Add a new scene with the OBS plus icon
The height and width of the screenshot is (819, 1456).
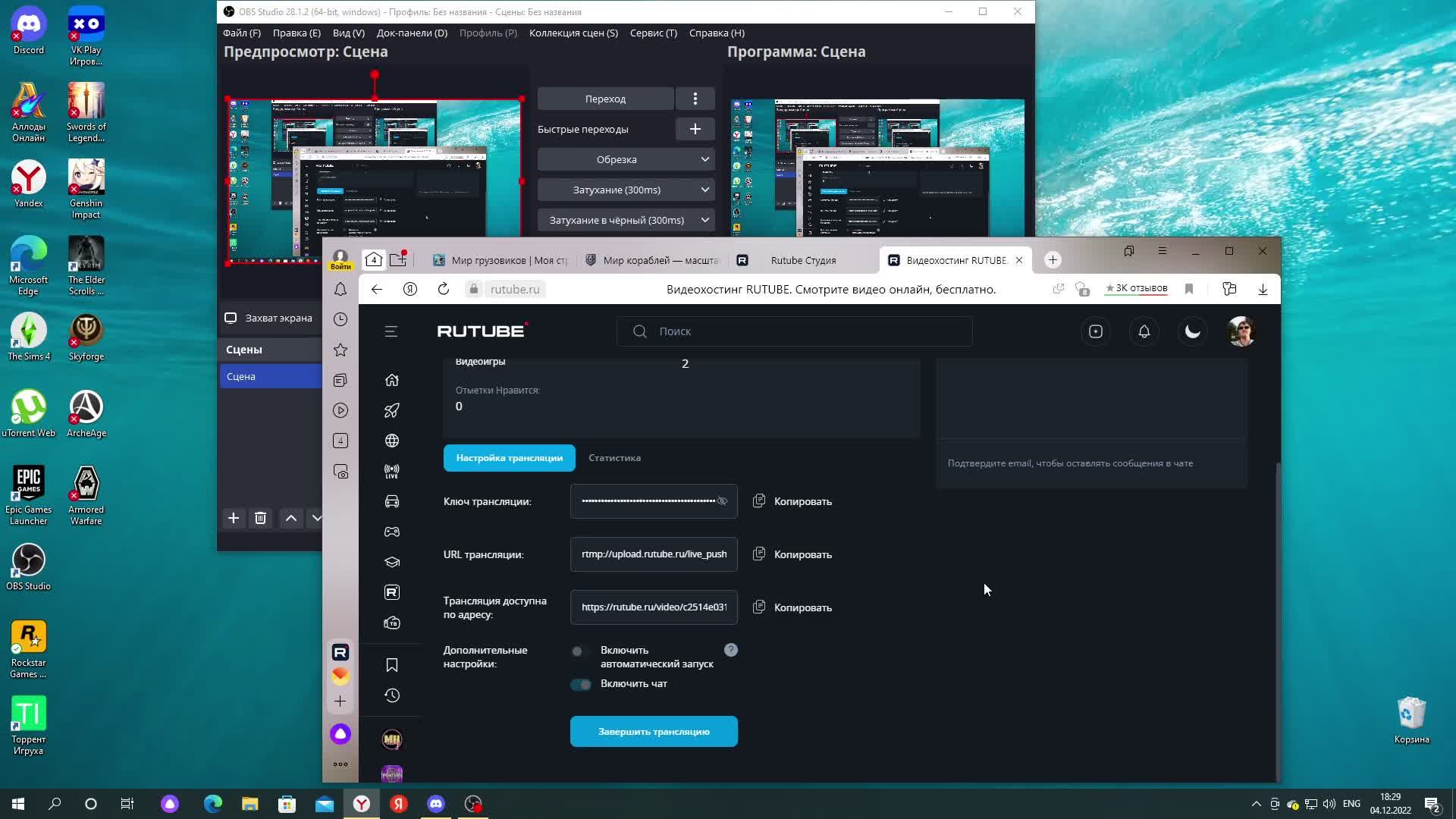pyautogui.click(x=234, y=518)
